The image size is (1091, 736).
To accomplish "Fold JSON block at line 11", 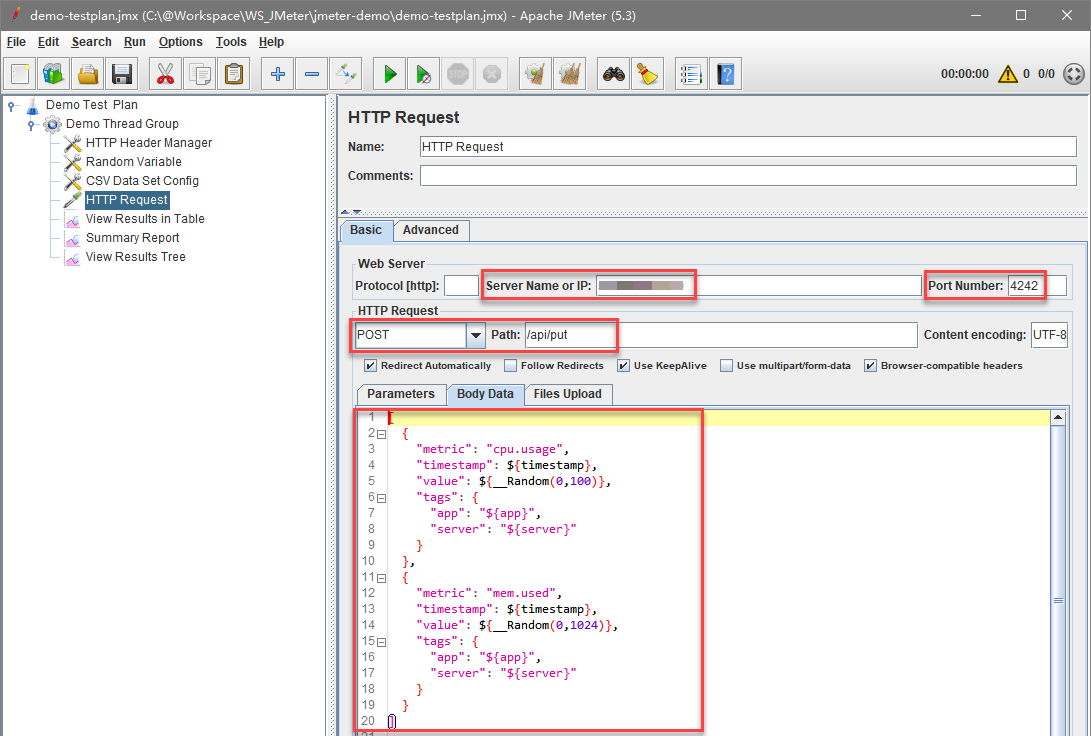I will click(x=381, y=578).
